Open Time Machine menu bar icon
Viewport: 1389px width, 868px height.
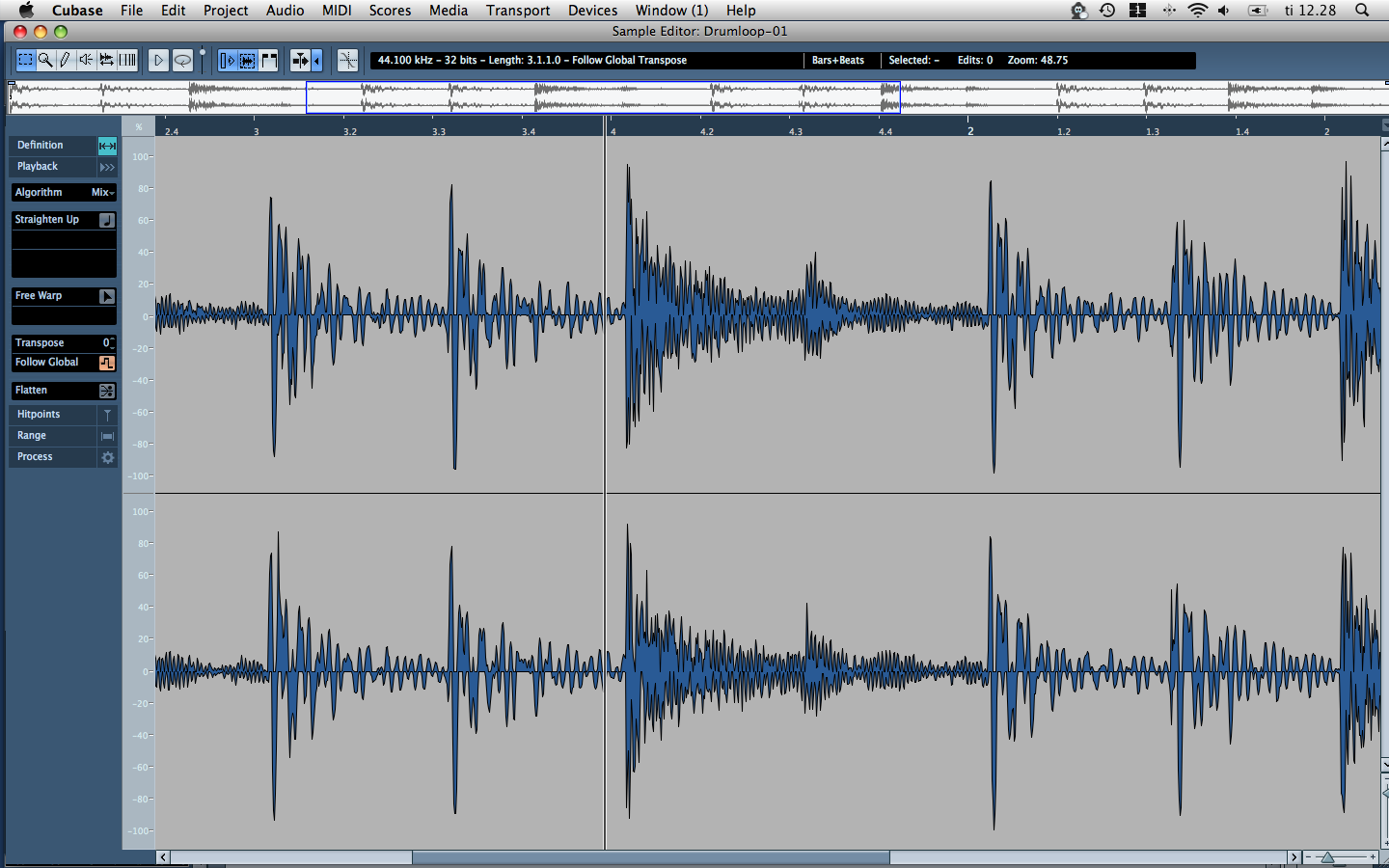1107,11
